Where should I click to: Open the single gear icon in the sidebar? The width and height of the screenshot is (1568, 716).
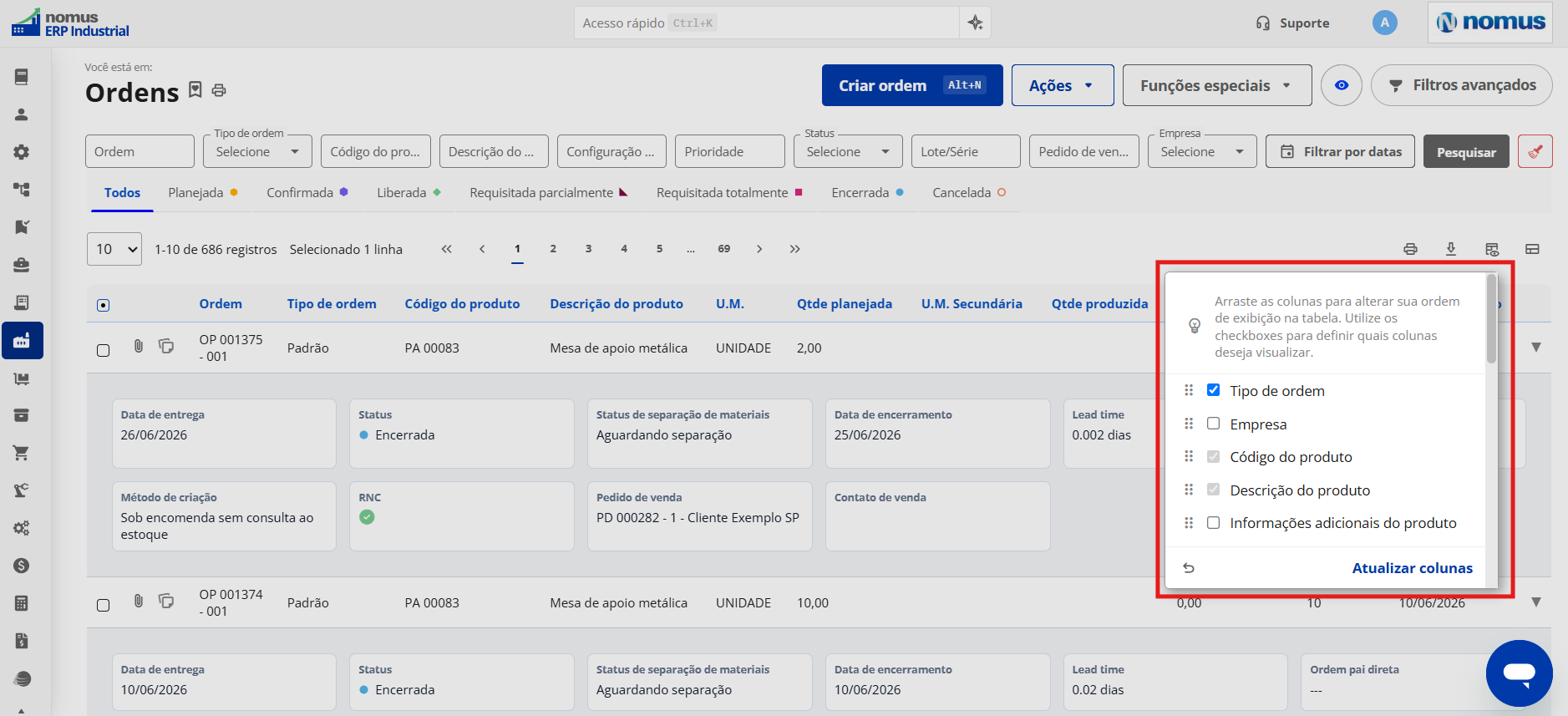pyautogui.click(x=22, y=152)
